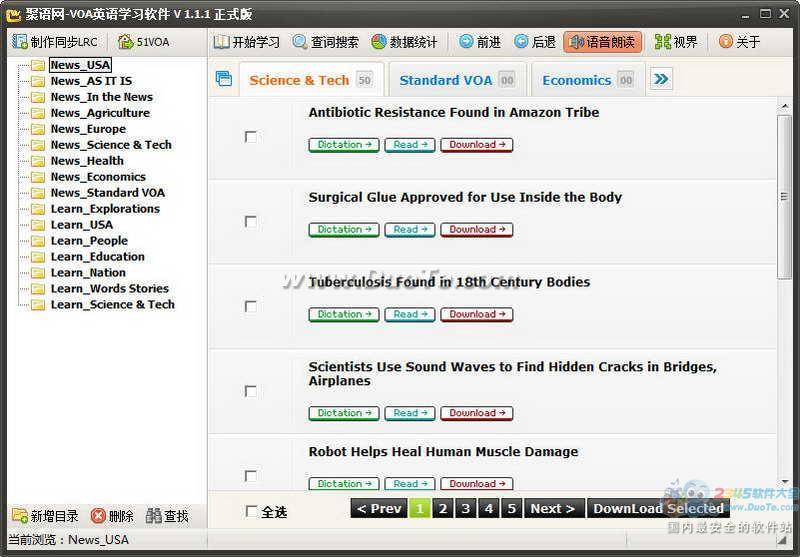Viewport: 800px width, 557px height.
Task: Go to the previous page with Prev
Action: [379, 509]
